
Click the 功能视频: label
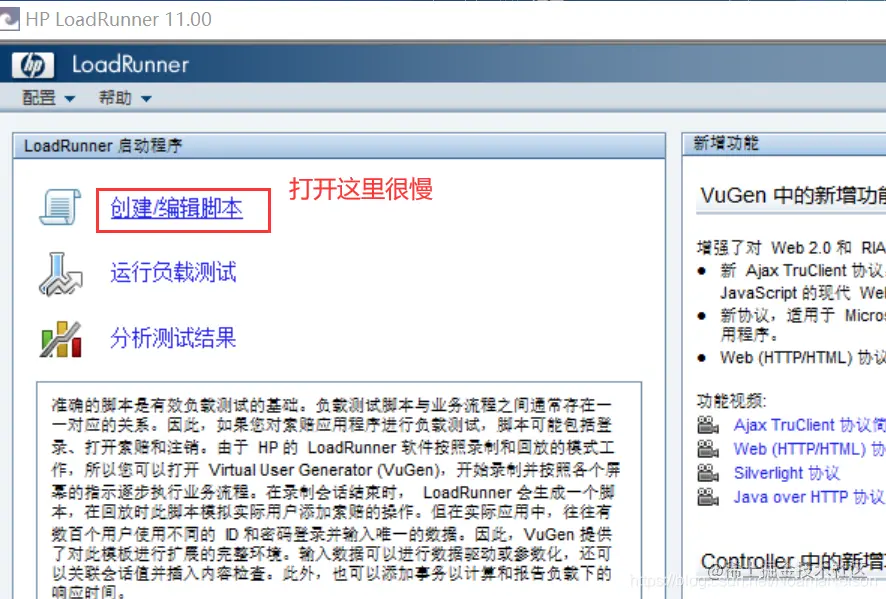click(x=732, y=401)
